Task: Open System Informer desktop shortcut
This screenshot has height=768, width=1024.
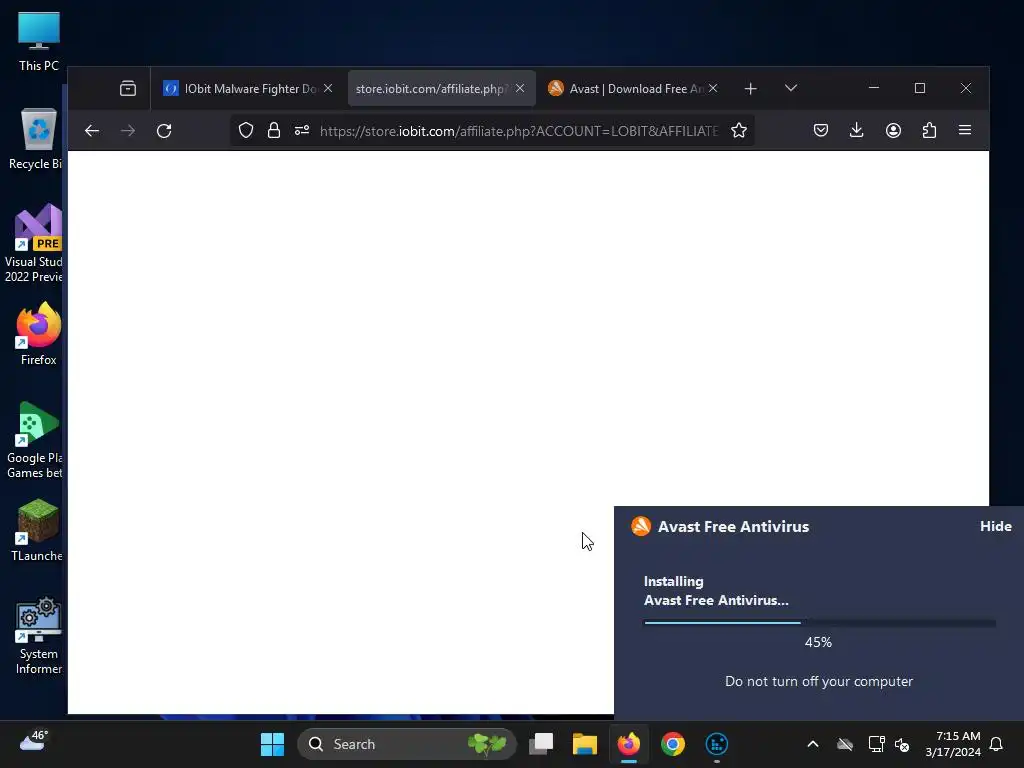Action: coord(39,636)
